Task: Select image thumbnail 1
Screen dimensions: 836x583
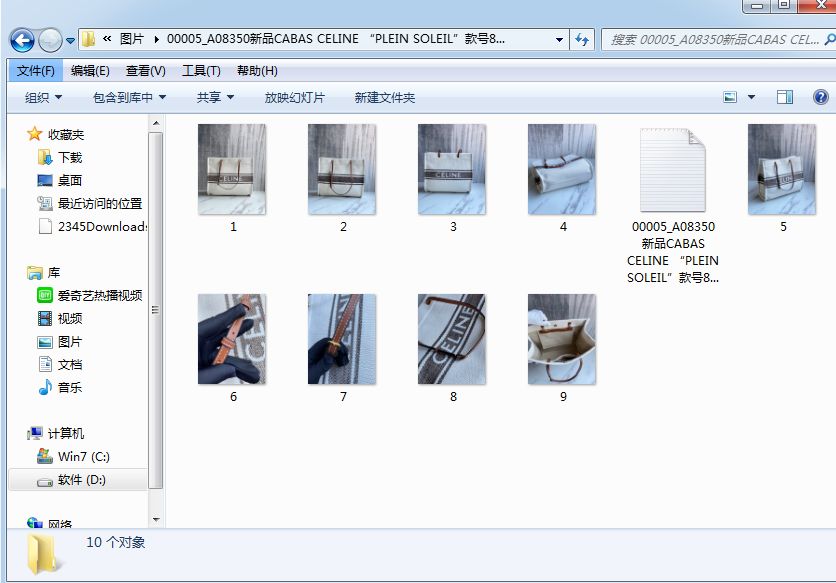Action: (232, 170)
